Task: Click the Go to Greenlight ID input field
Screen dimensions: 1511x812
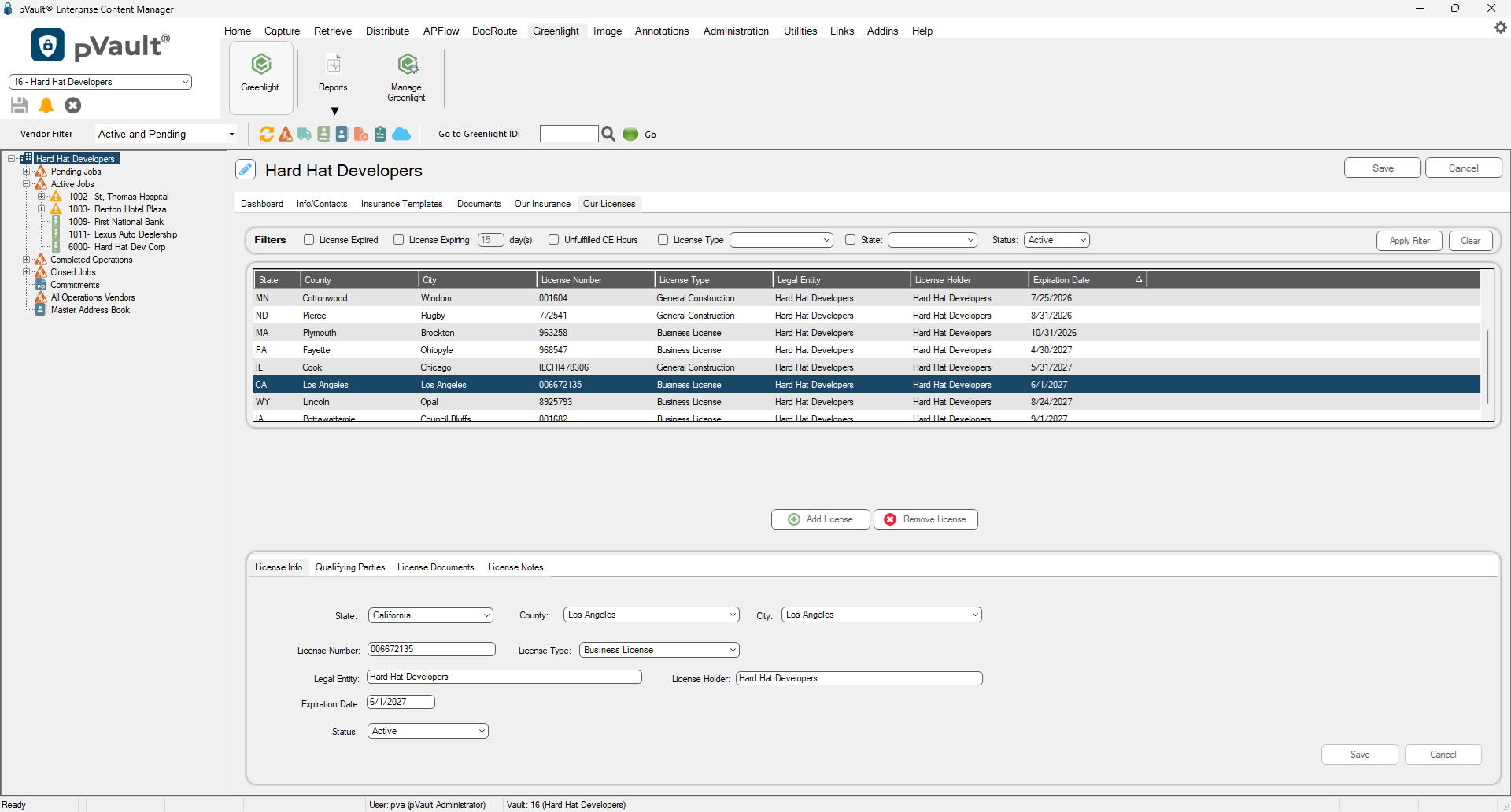Action: pyautogui.click(x=569, y=134)
